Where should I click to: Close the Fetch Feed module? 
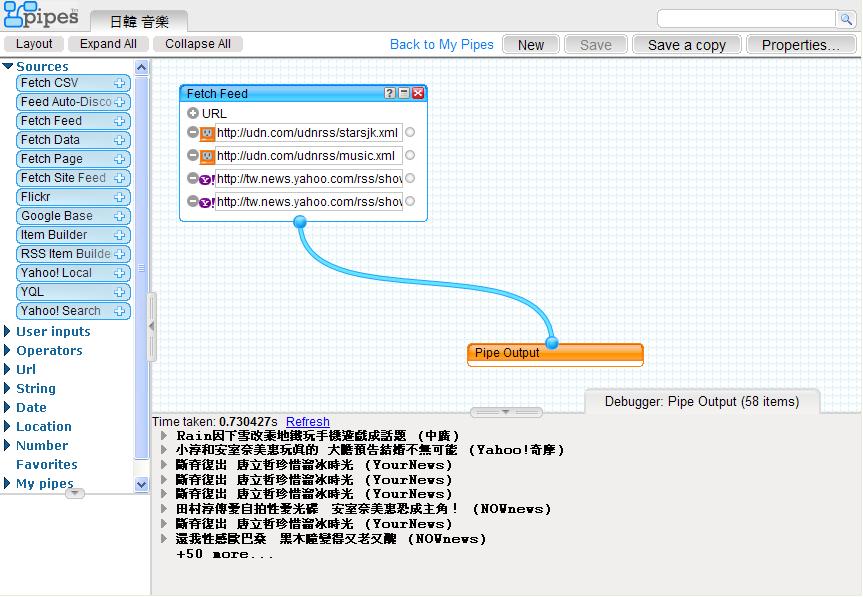418,93
